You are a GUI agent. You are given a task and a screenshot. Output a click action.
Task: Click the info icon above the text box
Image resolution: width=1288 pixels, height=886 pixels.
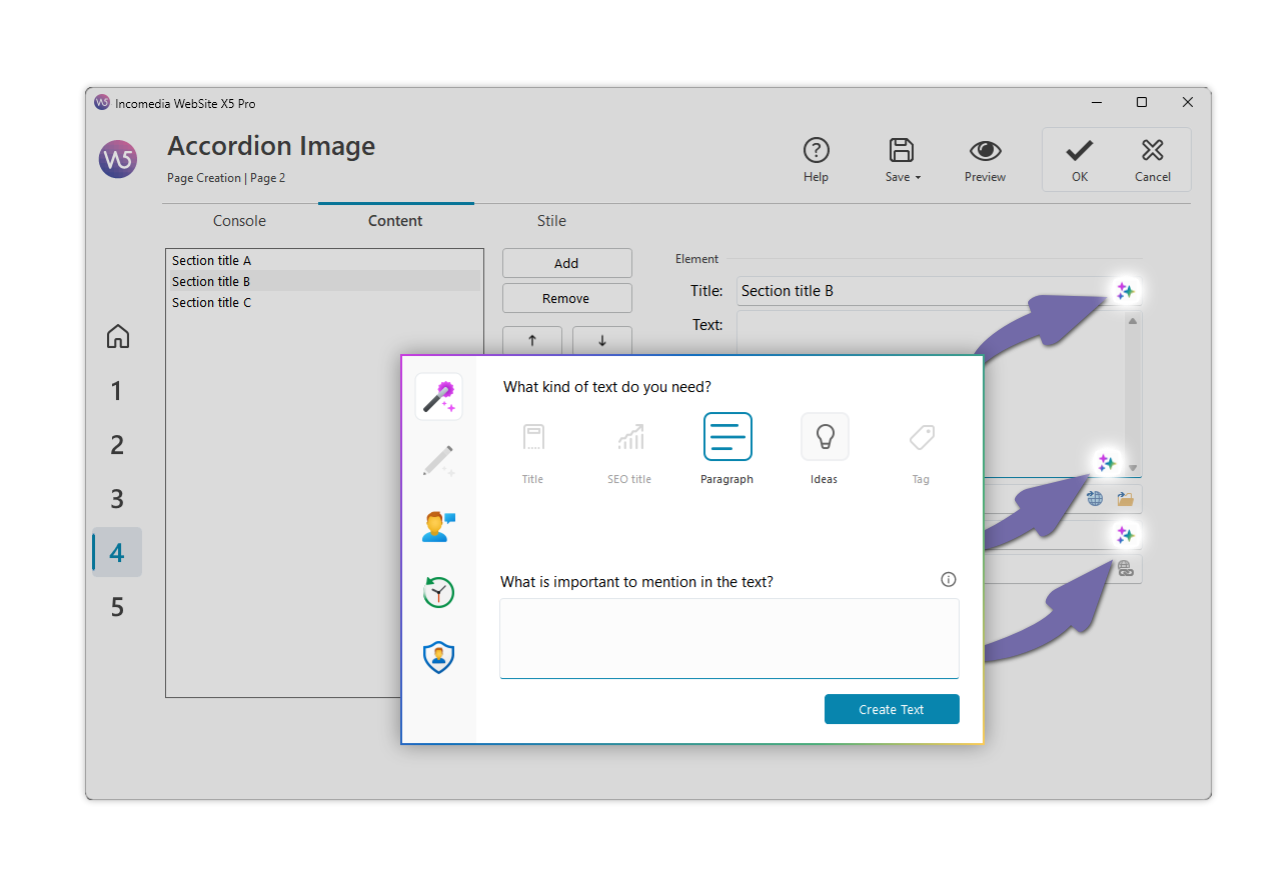948,580
